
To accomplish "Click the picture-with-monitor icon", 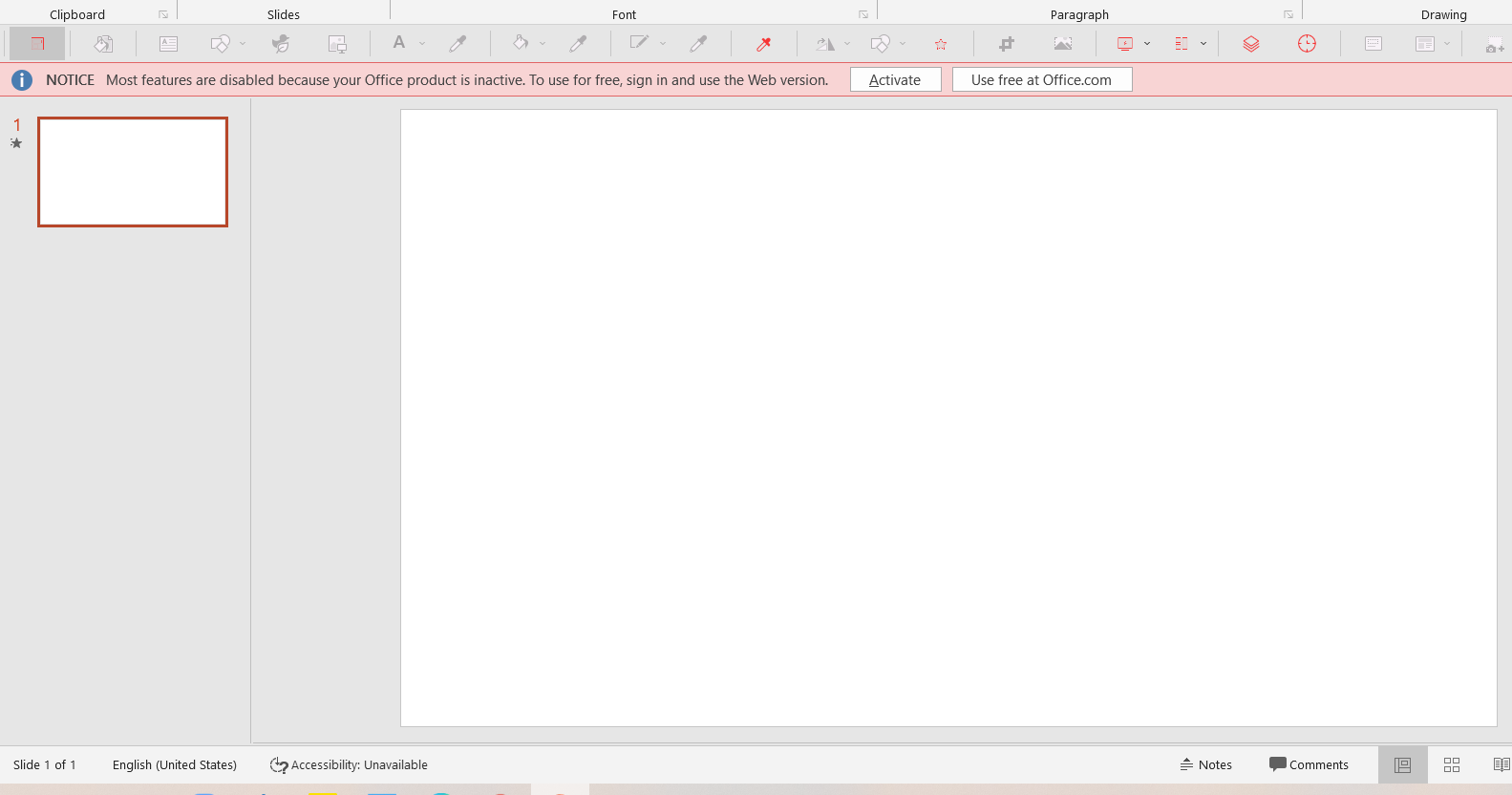I will point(337,44).
